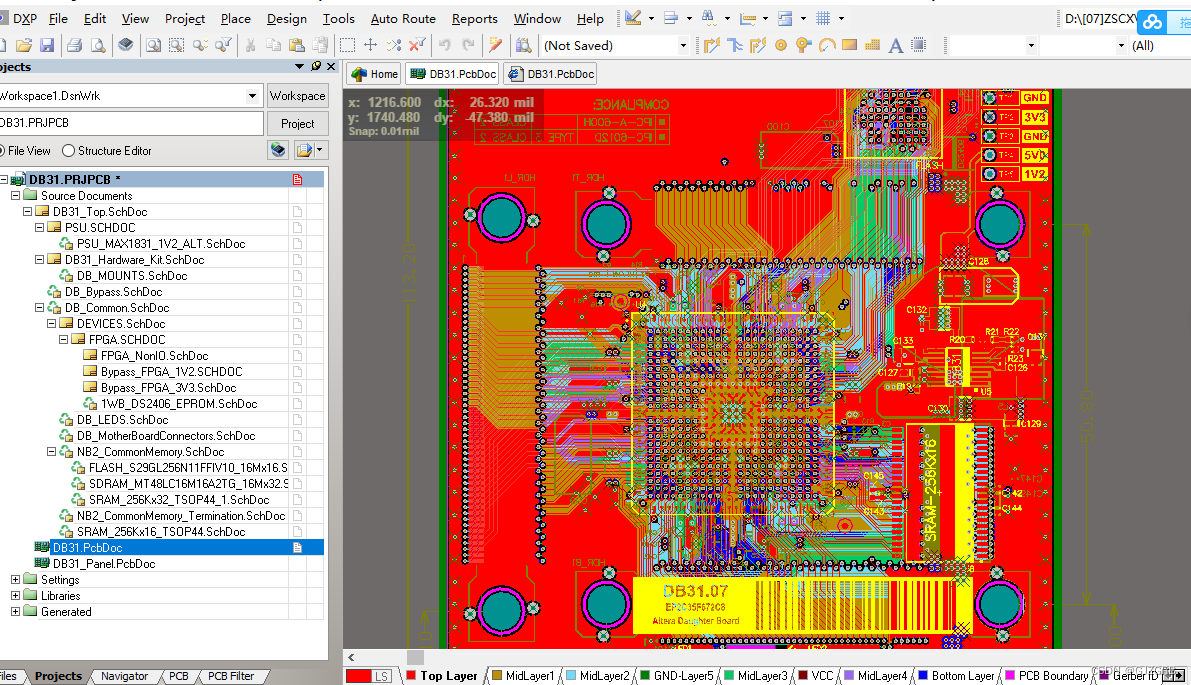Select the PCB Boundary layer tab
The width and height of the screenshot is (1191, 685).
[1046, 676]
